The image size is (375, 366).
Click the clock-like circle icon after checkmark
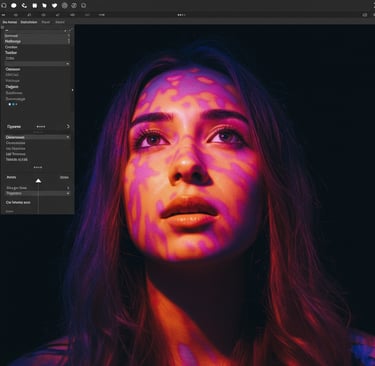pyautogui.click(x=84, y=6)
